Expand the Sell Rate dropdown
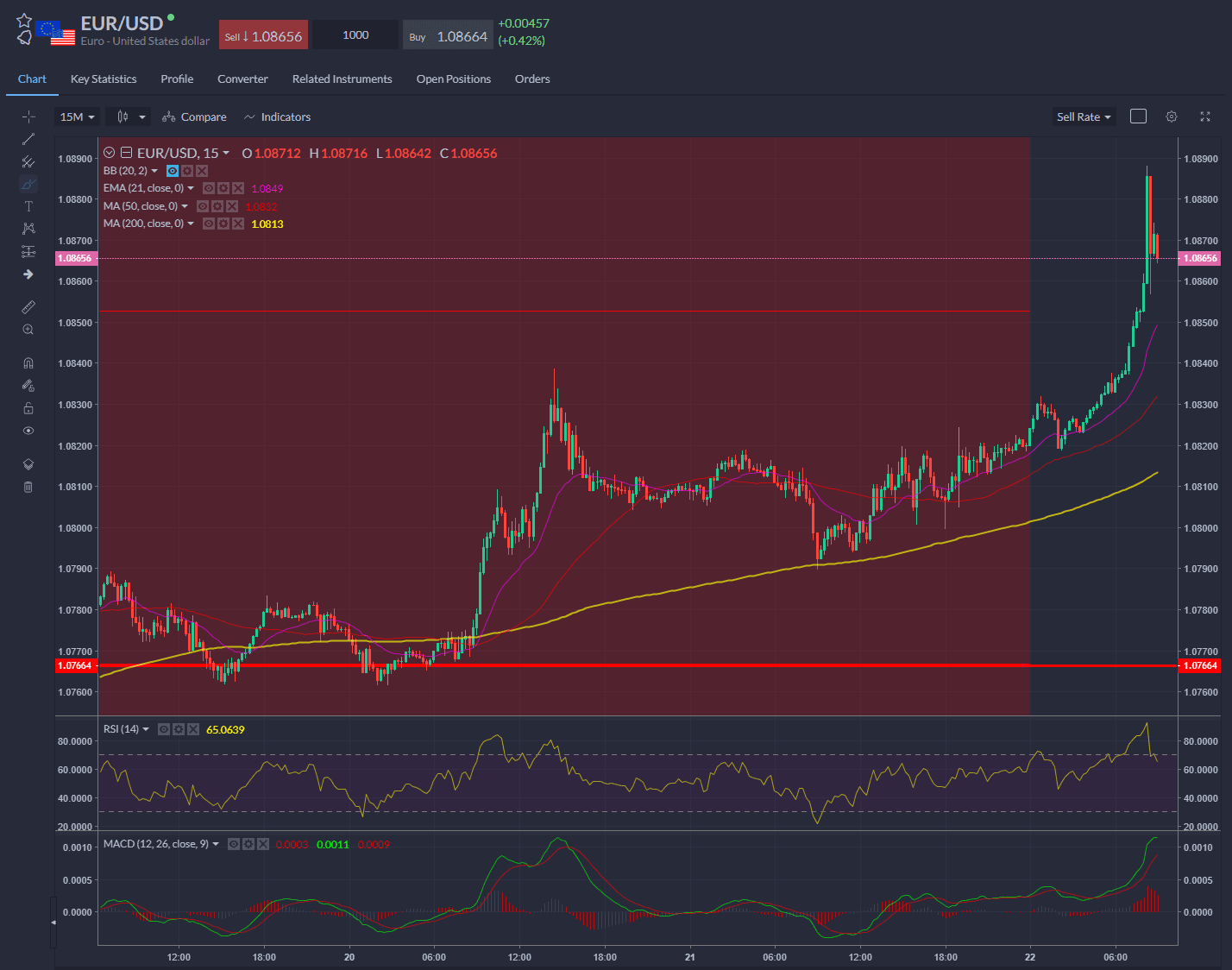 [1084, 117]
